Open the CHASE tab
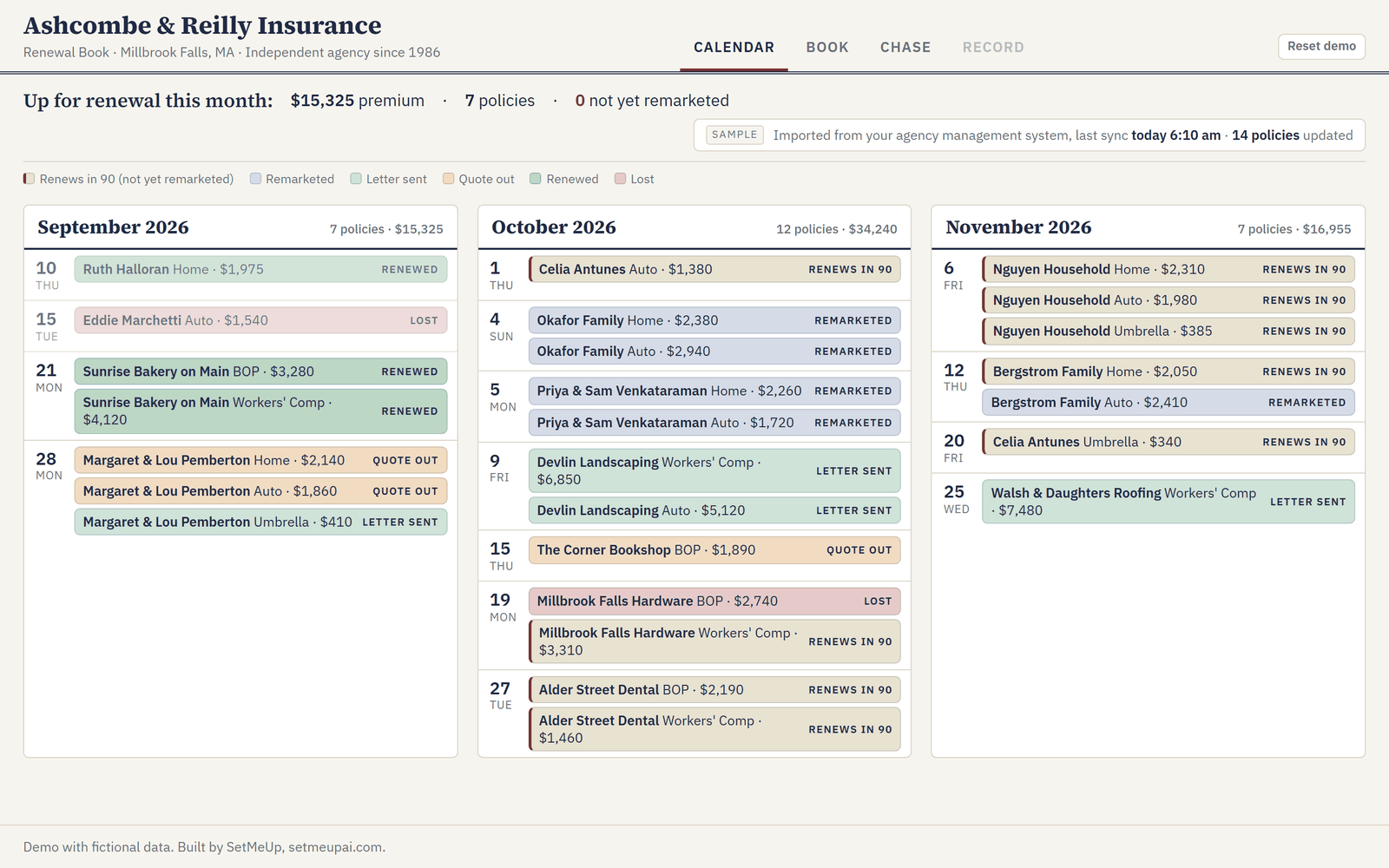 (905, 48)
